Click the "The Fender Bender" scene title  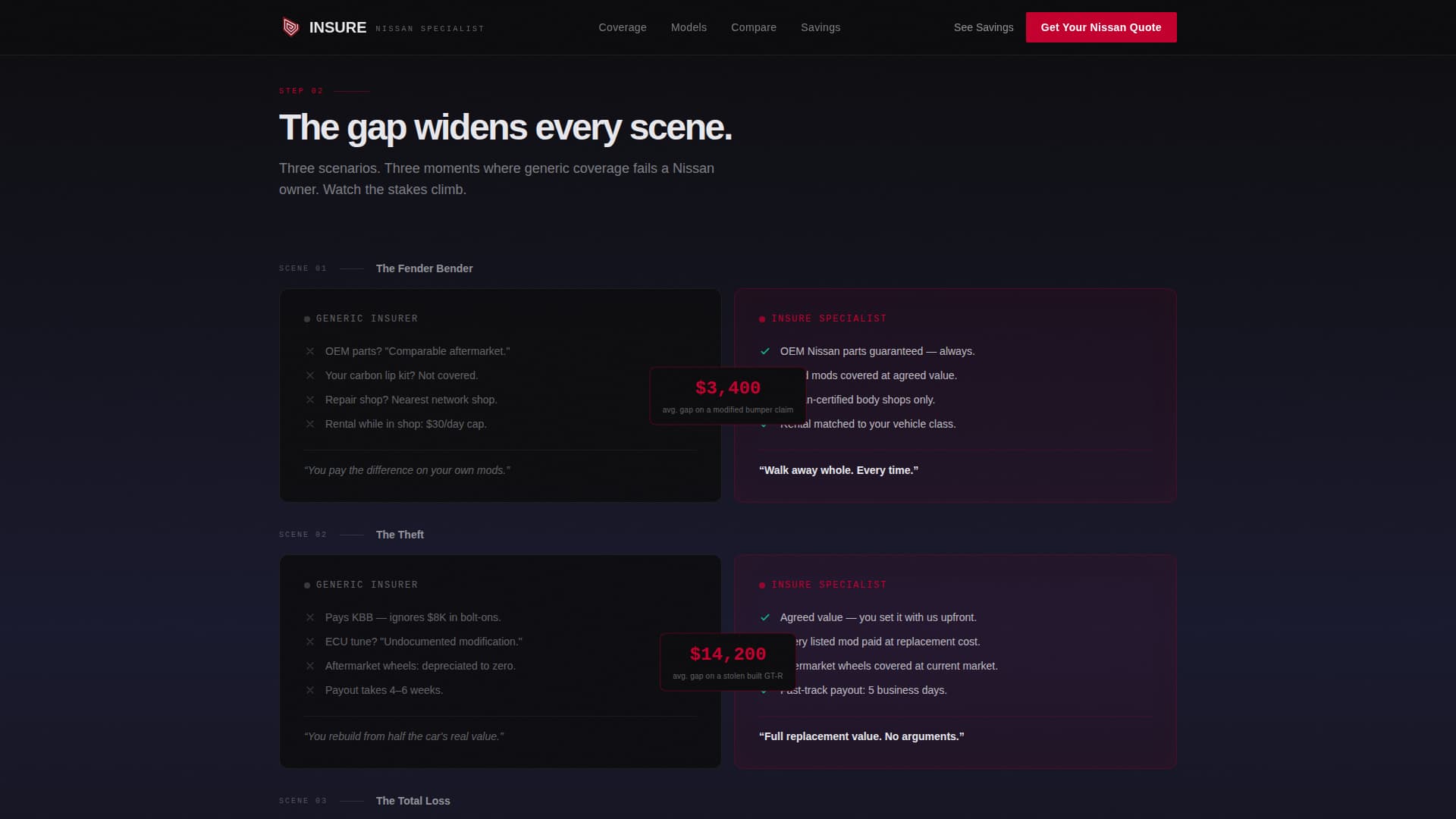pyautogui.click(x=424, y=268)
